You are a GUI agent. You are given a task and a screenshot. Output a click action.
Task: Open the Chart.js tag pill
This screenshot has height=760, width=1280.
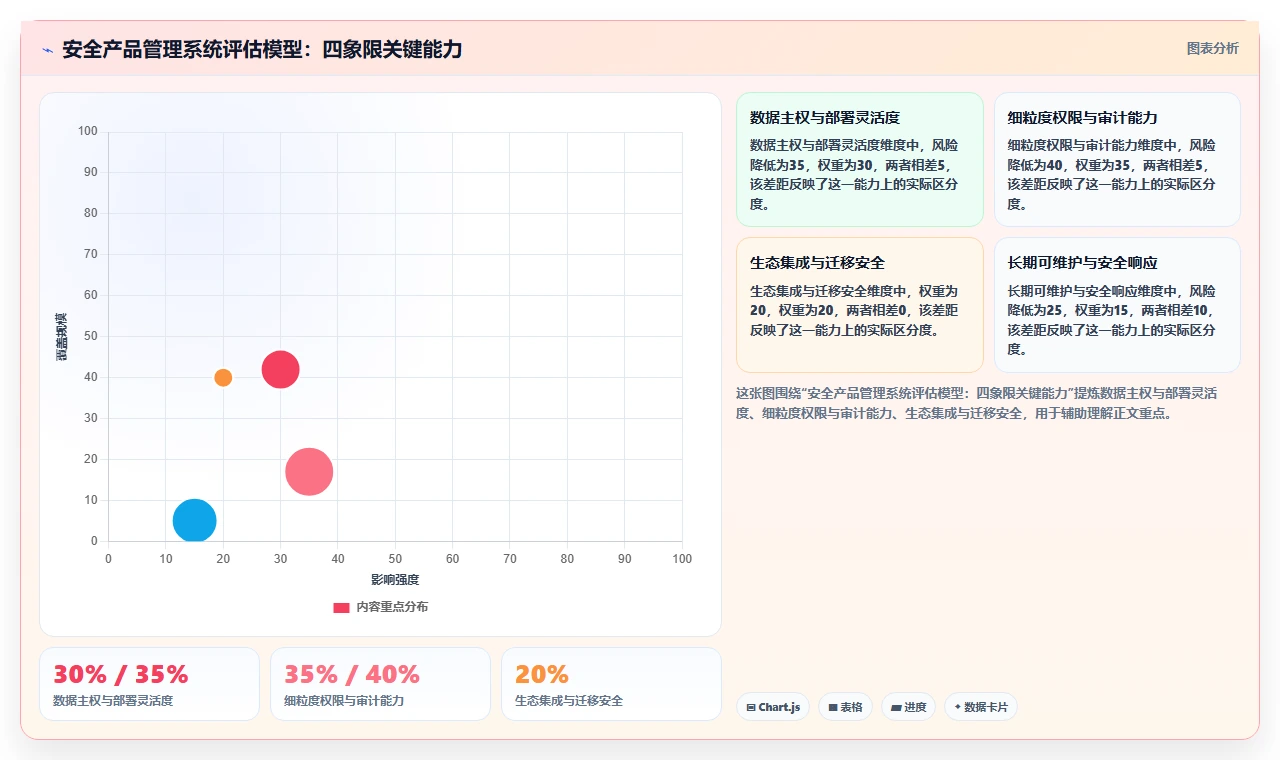click(773, 707)
